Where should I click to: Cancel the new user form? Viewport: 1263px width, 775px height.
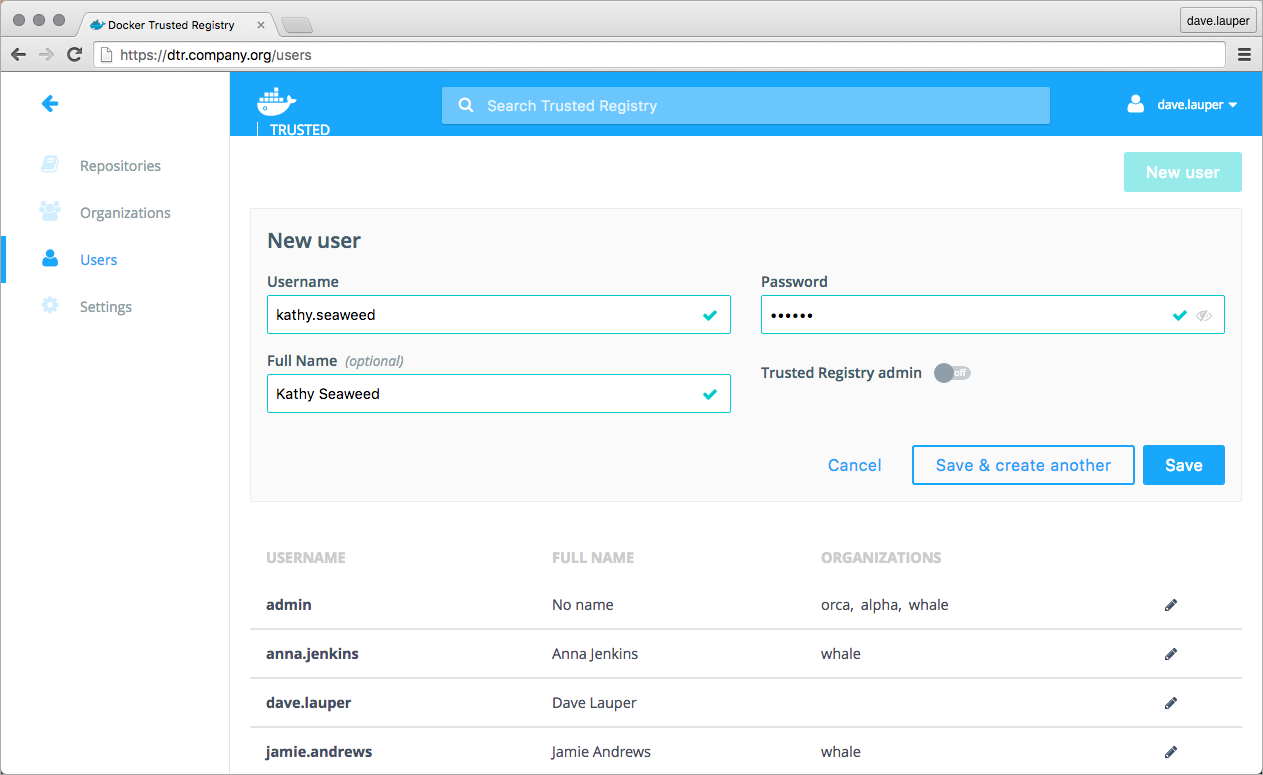point(854,465)
